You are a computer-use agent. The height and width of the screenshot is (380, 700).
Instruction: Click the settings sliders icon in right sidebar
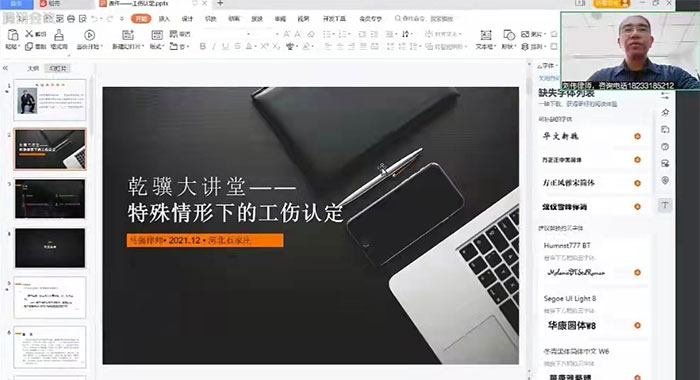click(665, 96)
